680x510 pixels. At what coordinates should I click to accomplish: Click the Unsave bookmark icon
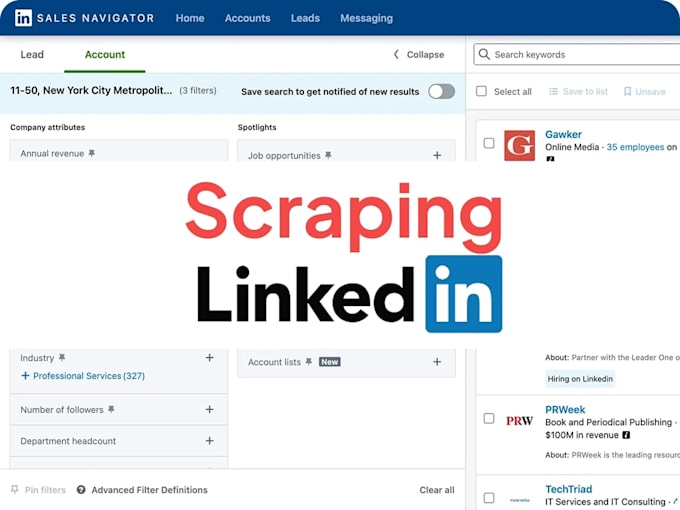click(x=627, y=92)
